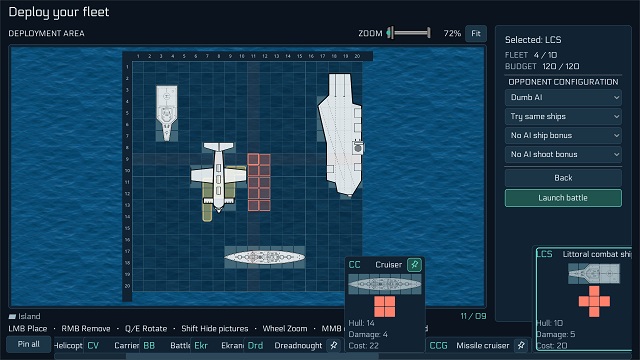Click the horizontal cruiser ship on the grid
The height and width of the screenshot is (360, 640).
point(264,257)
